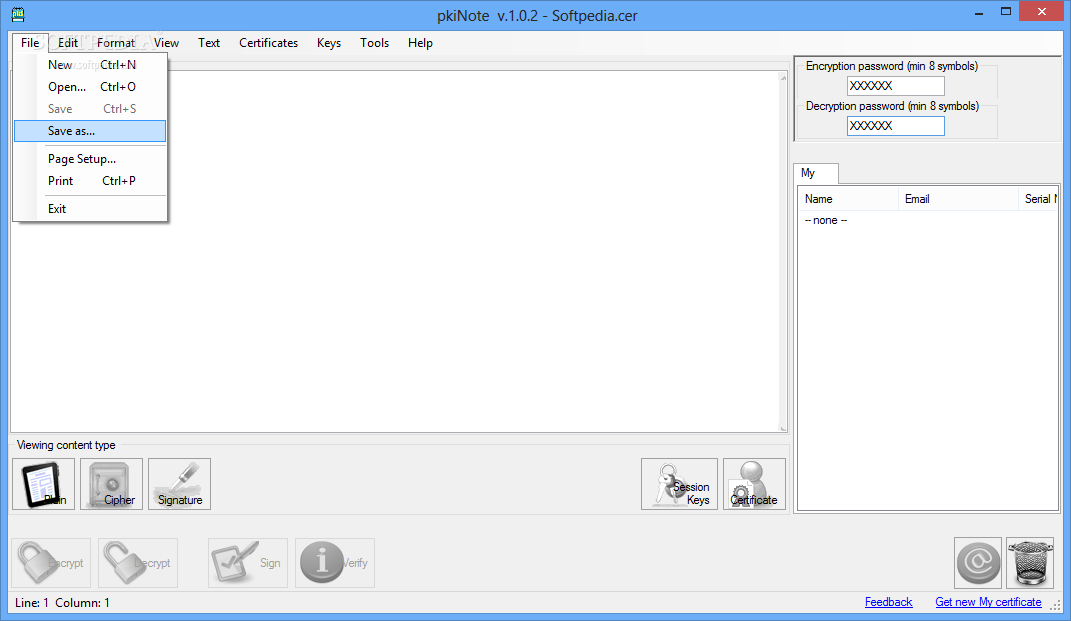Close the open File menu header
This screenshot has height=621, width=1071.
click(x=30, y=42)
